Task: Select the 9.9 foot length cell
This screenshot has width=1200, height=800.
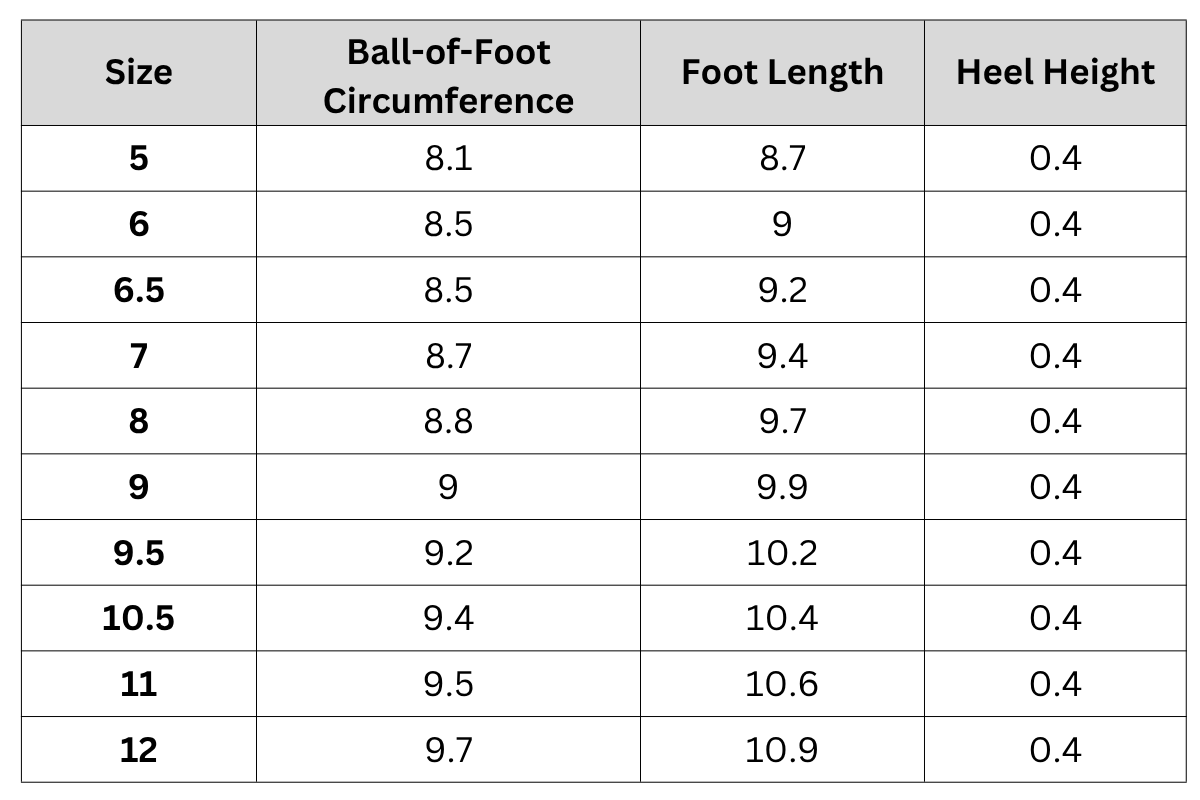Action: (x=782, y=487)
